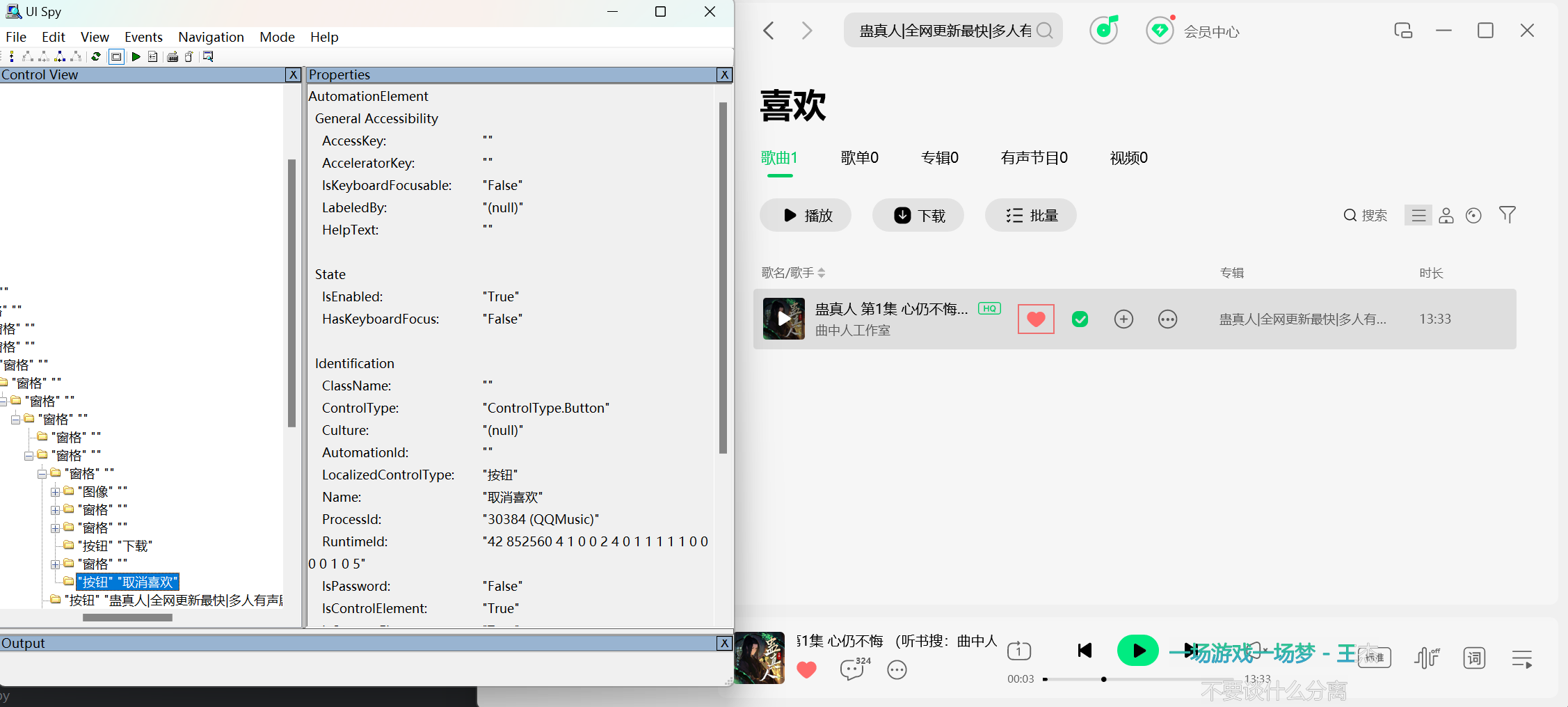Click the Name property value "取消喜欢"
The image size is (1568, 707).
[x=513, y=497]
